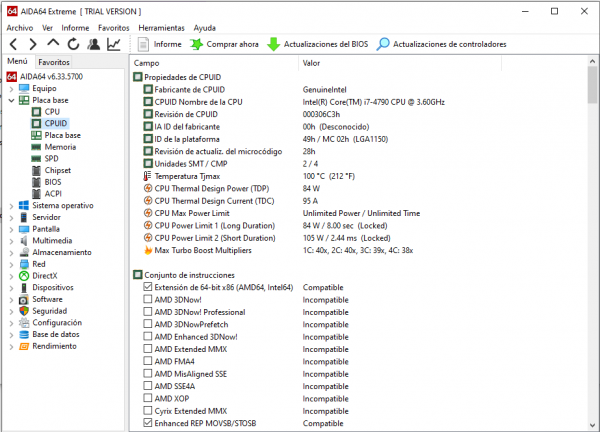Select the Seguridad tree item

coord(49,311)
